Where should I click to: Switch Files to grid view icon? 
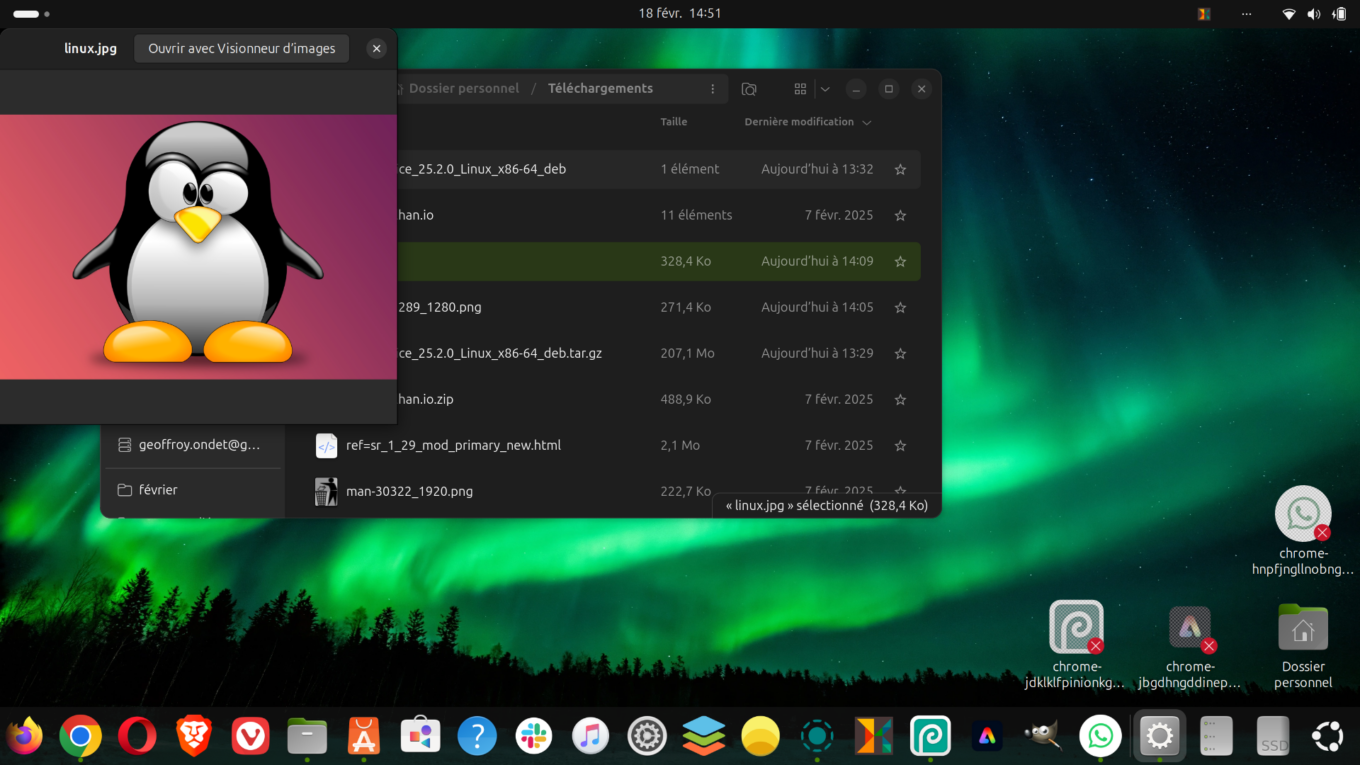800,89
